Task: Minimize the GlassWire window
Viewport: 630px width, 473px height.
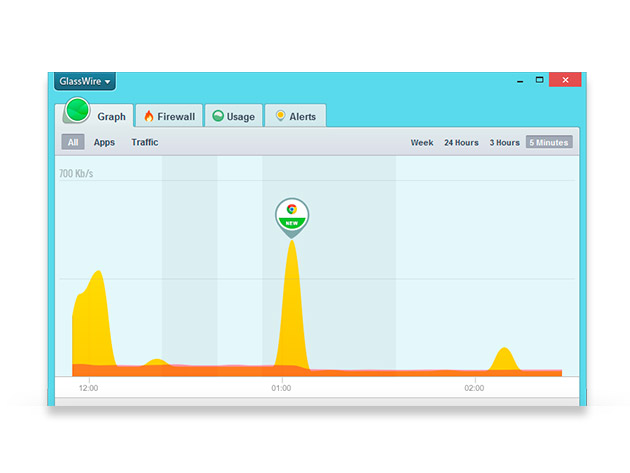Action: point(520,81)
